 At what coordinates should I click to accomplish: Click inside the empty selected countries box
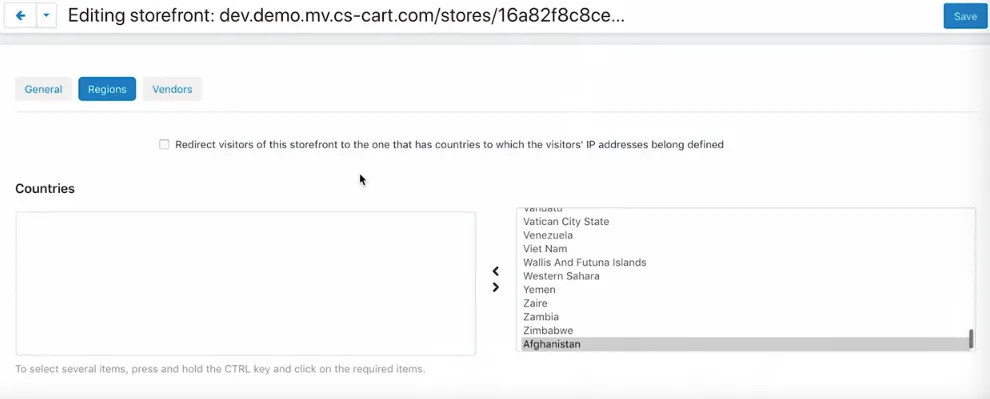[246, 283]
